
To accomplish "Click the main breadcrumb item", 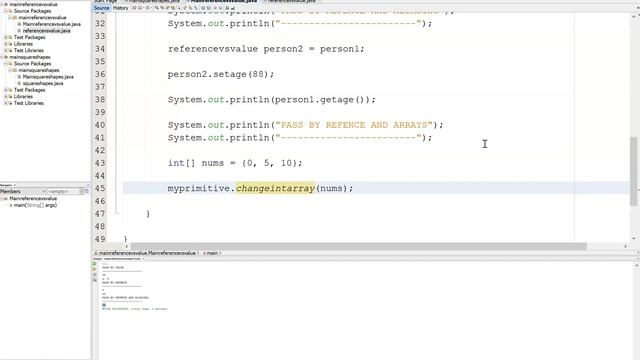I will pos(212,253).
